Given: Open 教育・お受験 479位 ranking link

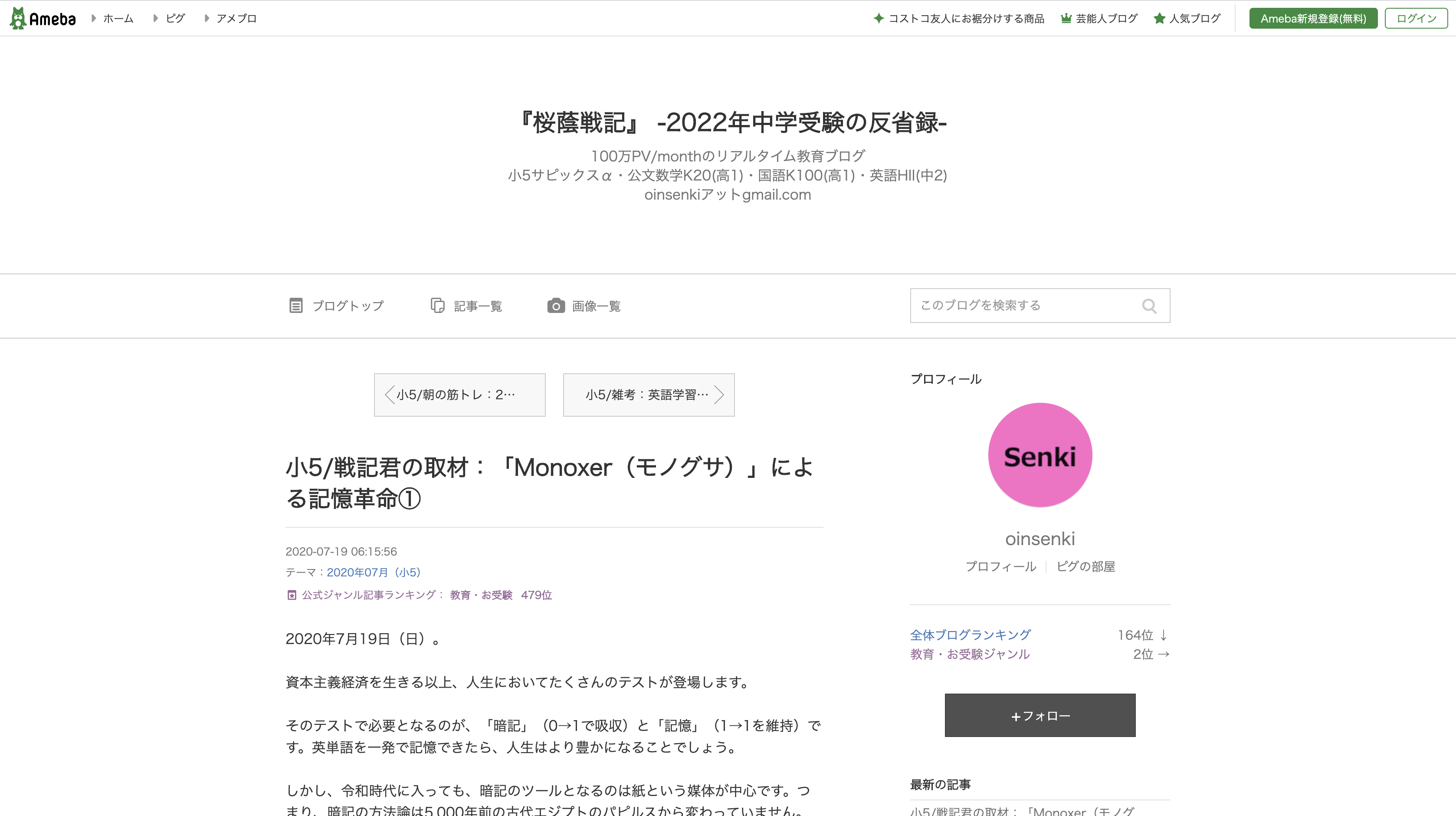Looking at the screenshot, I should [501, 595].
